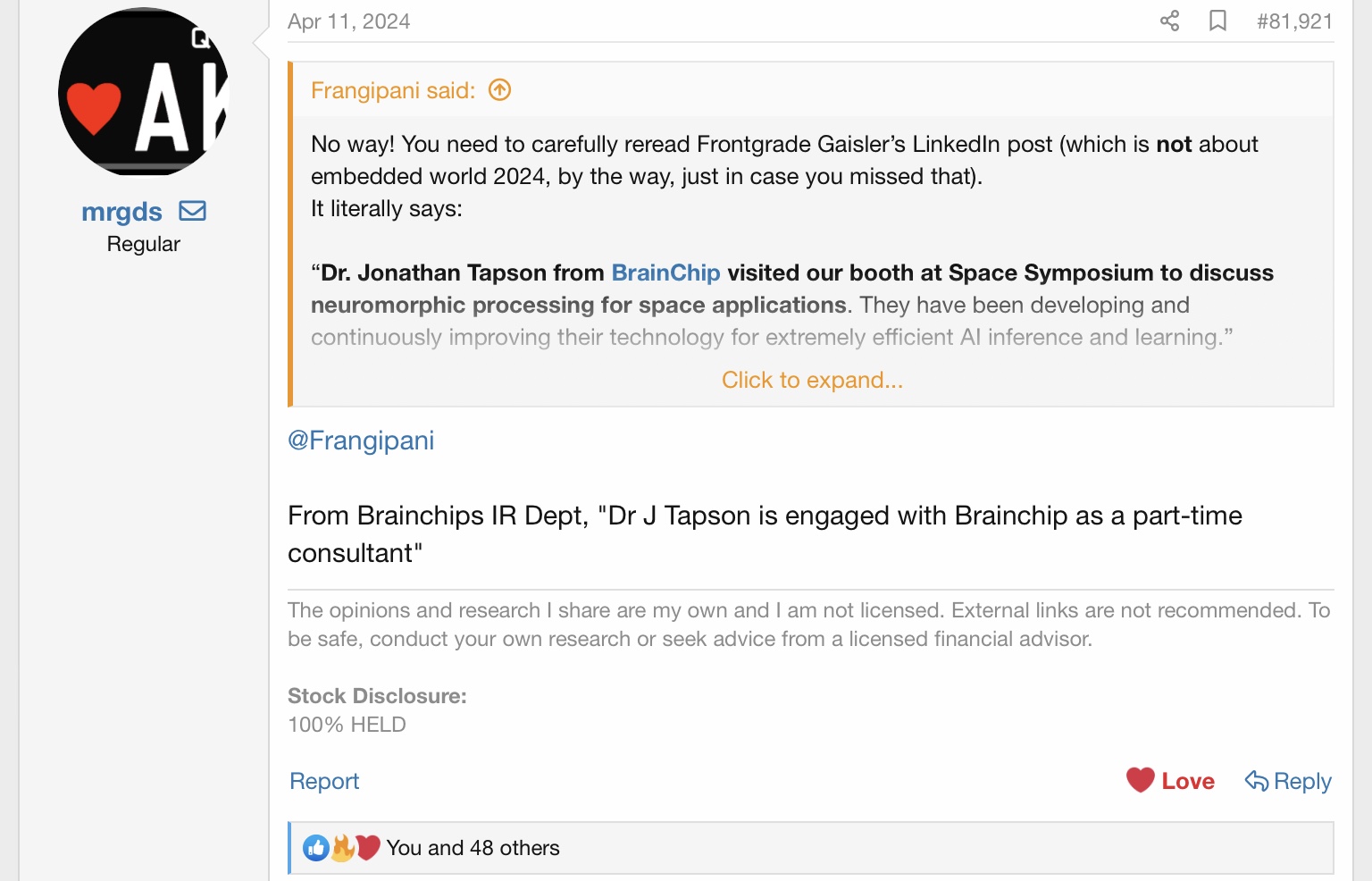The height and width of the screenshot is (881, 1372).
Task: Jump to original post via circled up-arrow
Action: (500, 90)
